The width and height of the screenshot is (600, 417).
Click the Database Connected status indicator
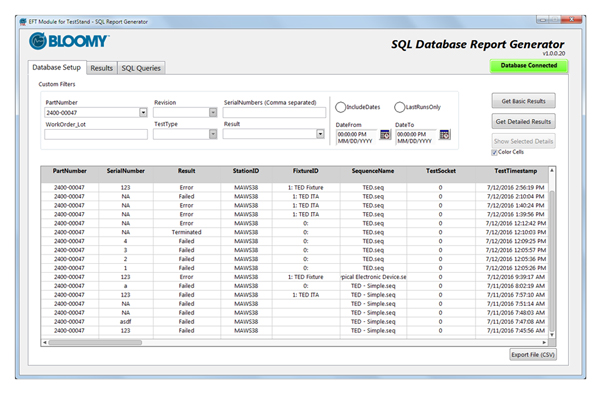coord(529,66)
